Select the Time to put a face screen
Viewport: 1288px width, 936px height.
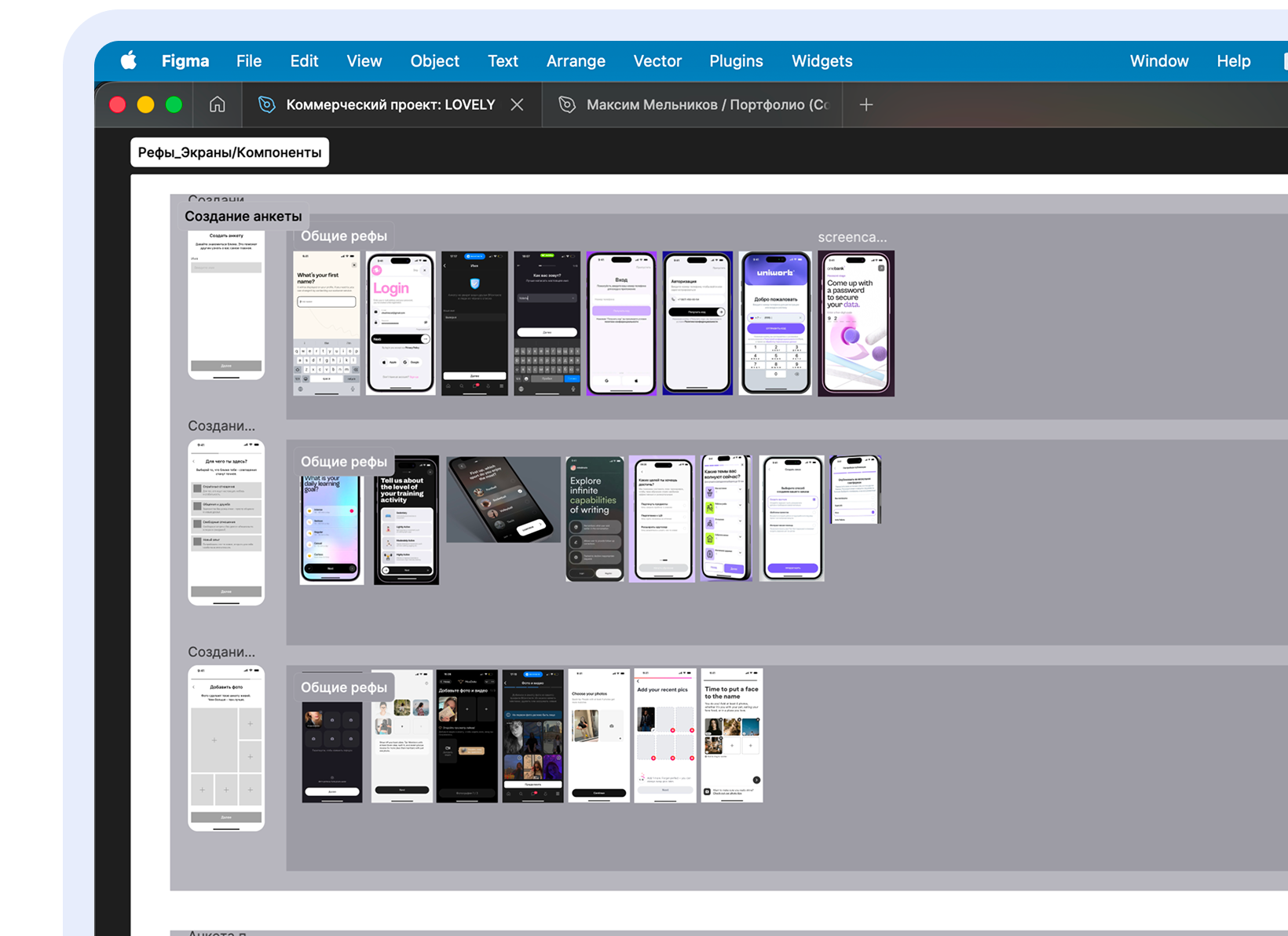(731, 735)
